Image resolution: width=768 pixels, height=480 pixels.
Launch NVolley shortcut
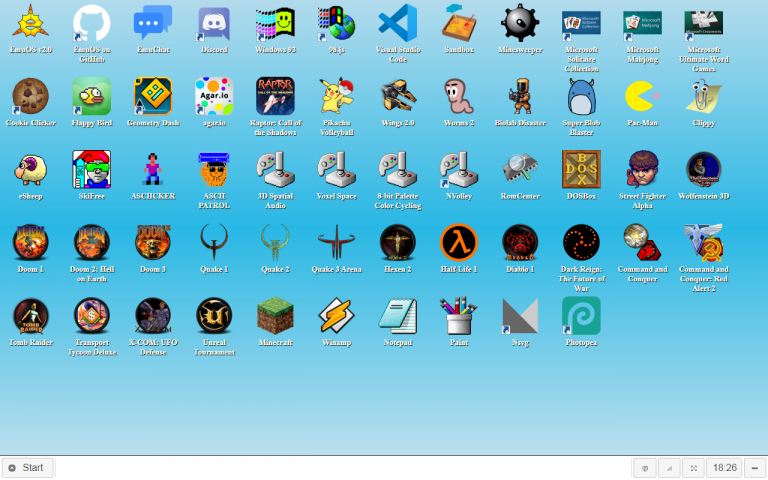(x=459, y=169)
